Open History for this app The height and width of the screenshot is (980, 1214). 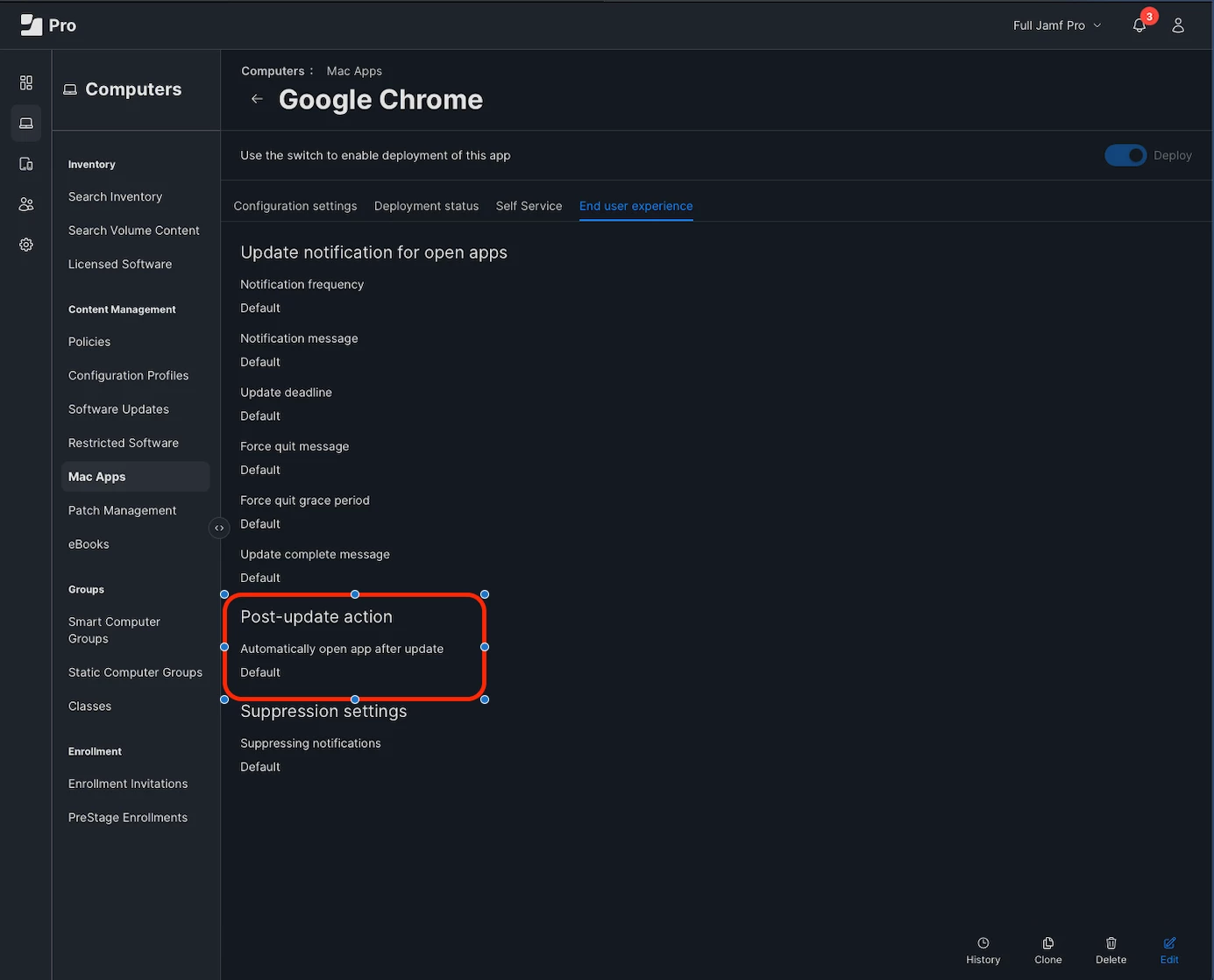pyautogui.click(x=983, y=951)
